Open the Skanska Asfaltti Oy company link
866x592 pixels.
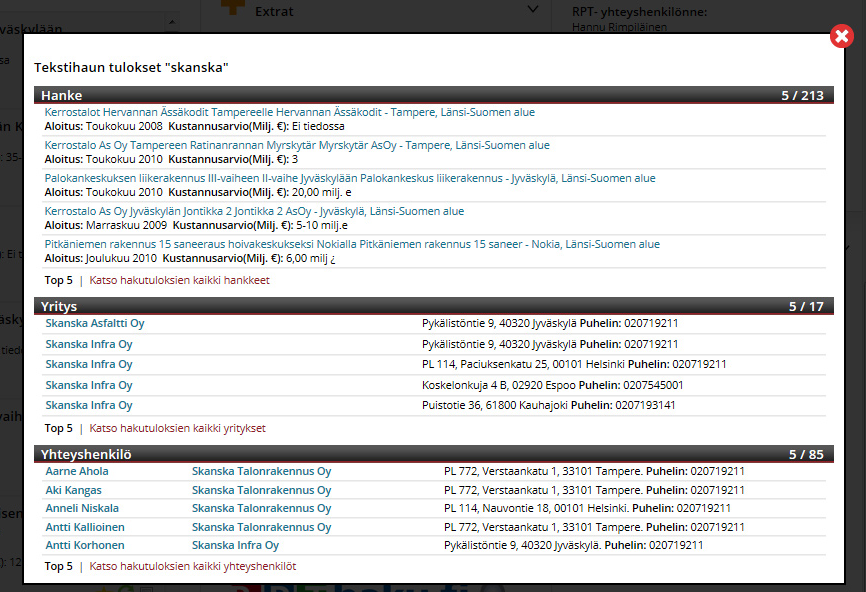point(95,323)
